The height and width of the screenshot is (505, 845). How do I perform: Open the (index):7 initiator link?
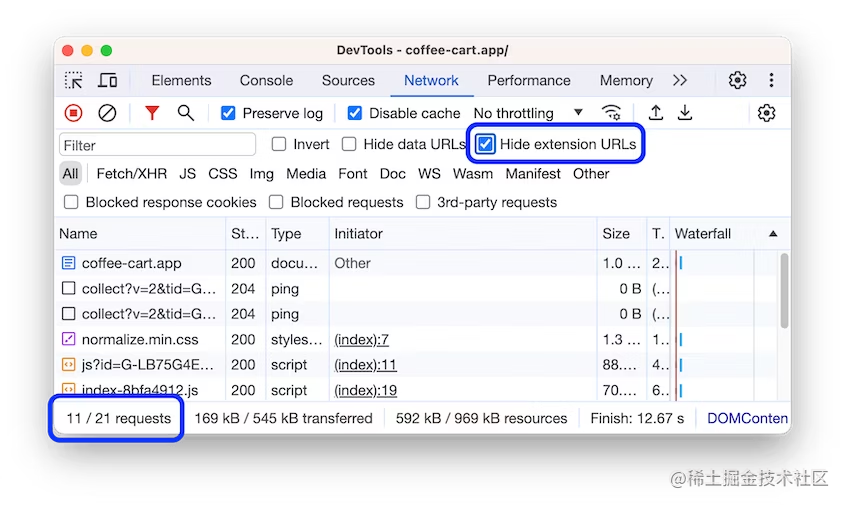361,340
